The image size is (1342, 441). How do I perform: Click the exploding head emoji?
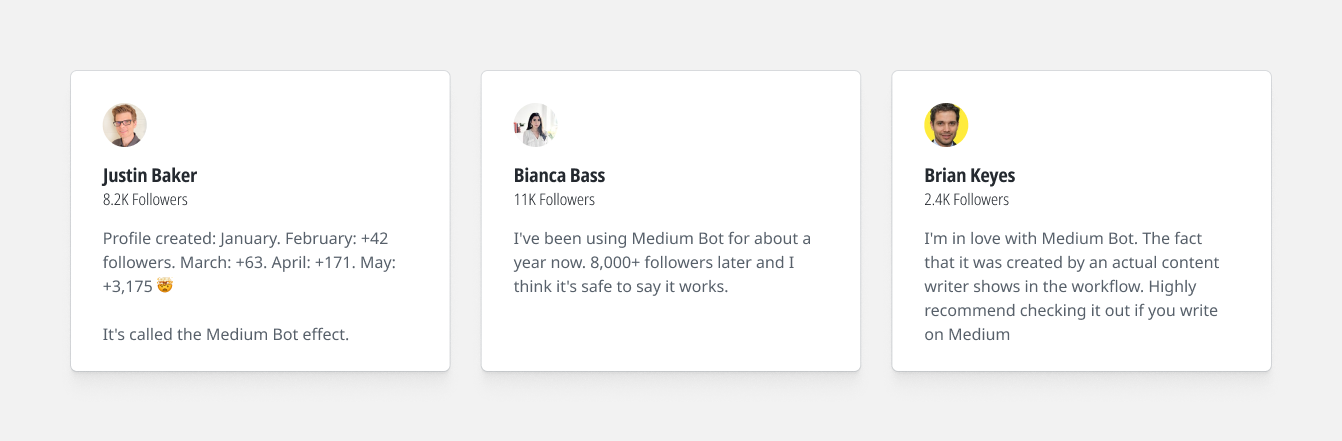165,287
